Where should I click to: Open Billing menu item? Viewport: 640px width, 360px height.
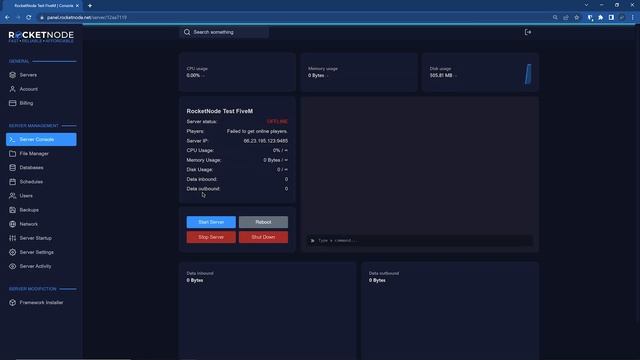pyautogui.click(x=41, y=103)
